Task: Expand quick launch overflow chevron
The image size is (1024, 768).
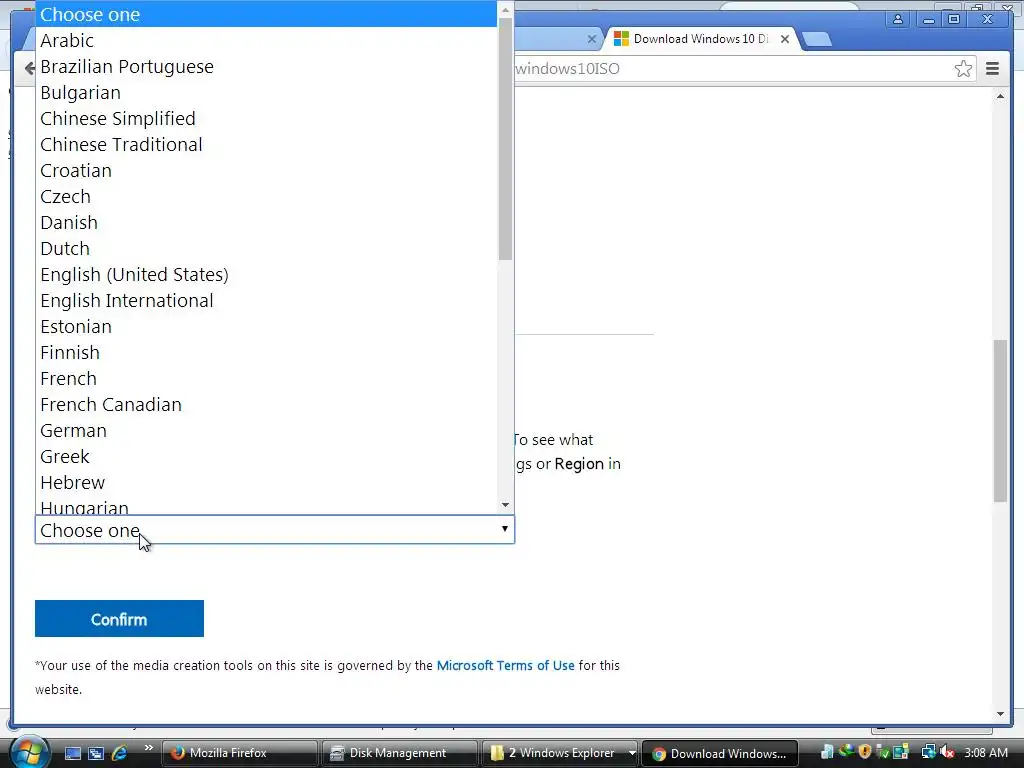Action: [x=148, y=748]
